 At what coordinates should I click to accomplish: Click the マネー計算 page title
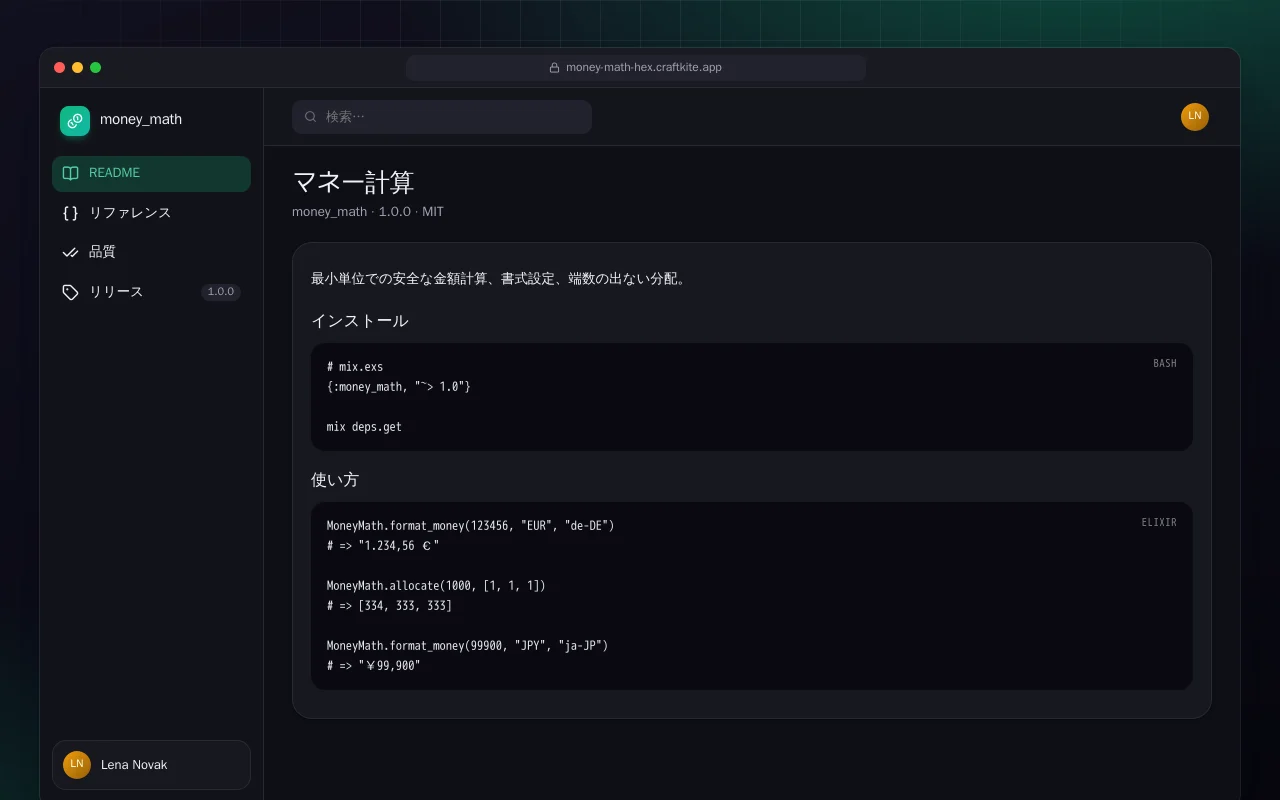[353, 182]
